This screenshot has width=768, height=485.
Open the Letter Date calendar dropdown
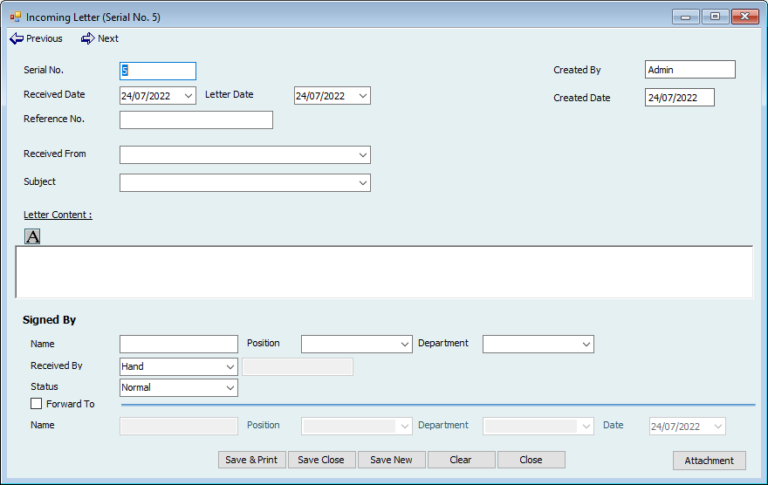point(362,96)
